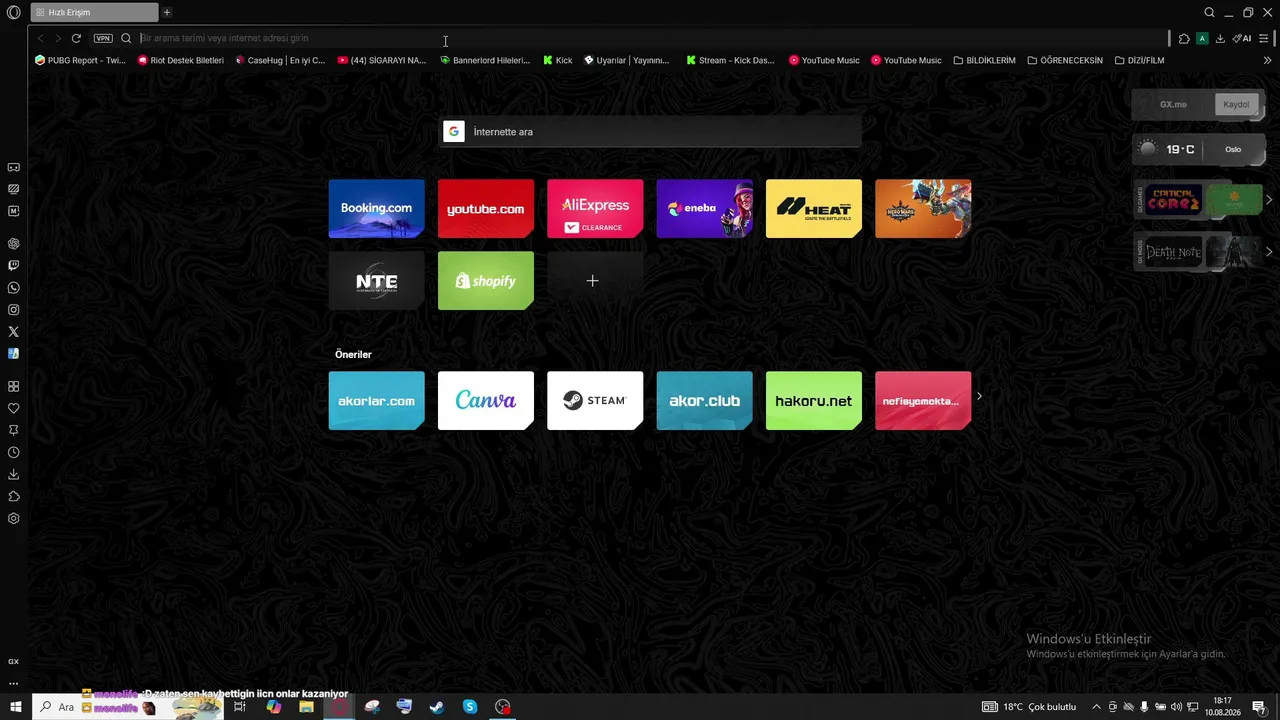Open the eneba speed dial tile

(704, 209)
